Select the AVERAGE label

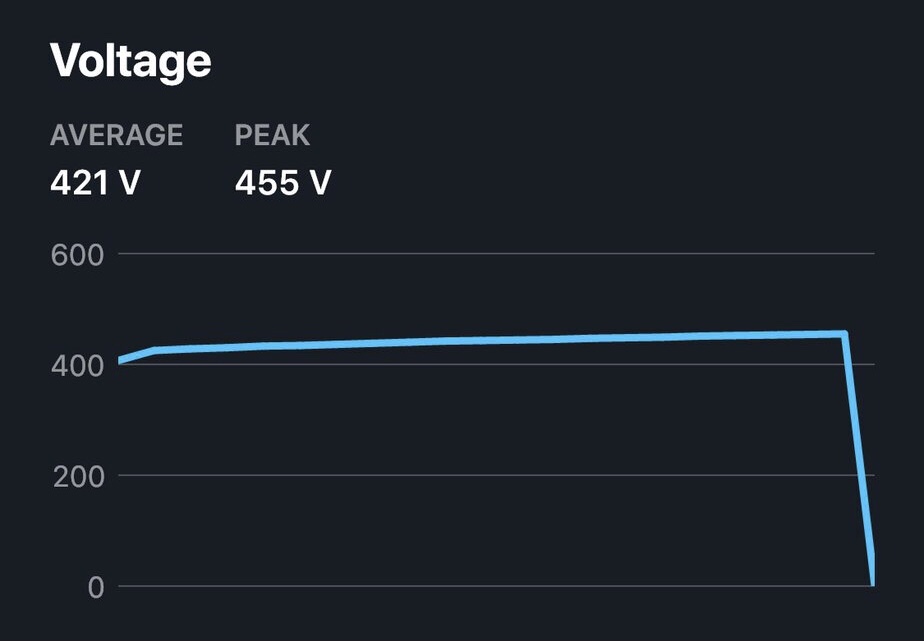[116, 135]
